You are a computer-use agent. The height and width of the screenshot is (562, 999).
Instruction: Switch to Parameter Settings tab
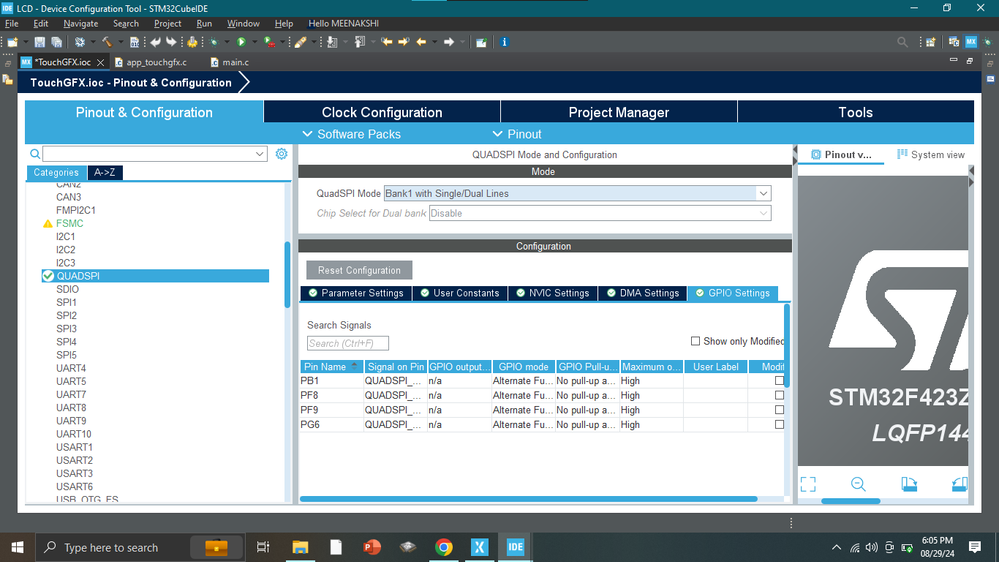356,293
